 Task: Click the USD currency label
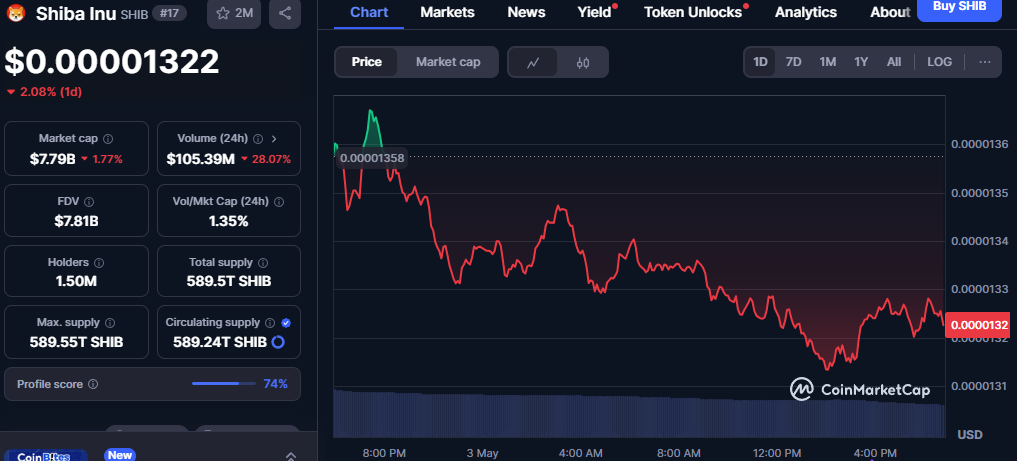970,434
